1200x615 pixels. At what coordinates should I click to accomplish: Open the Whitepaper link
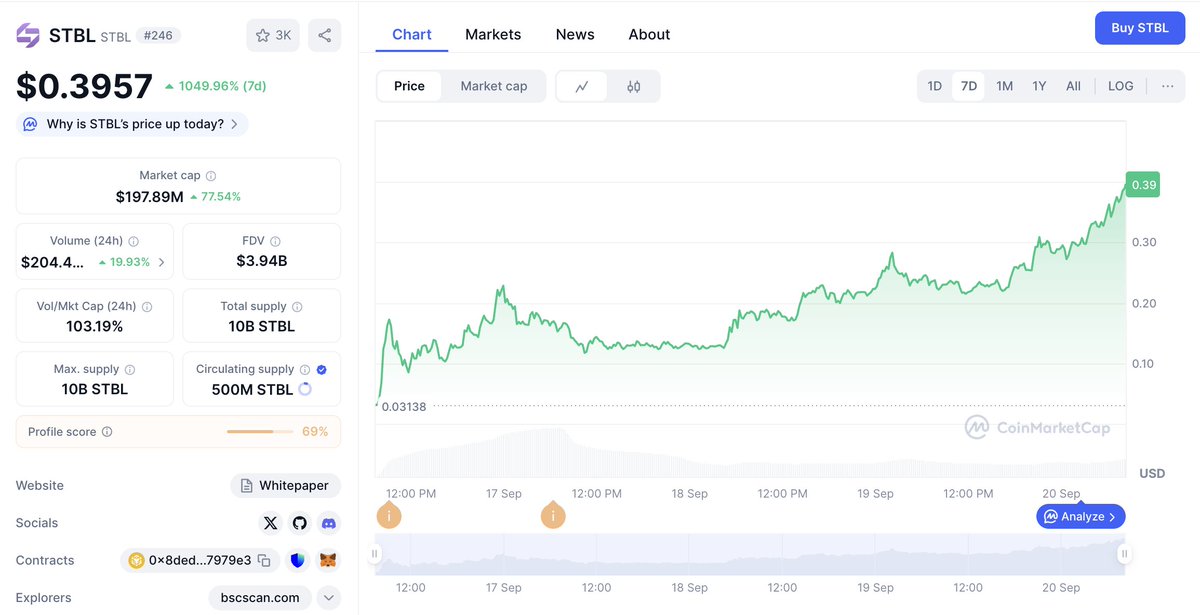285,486
